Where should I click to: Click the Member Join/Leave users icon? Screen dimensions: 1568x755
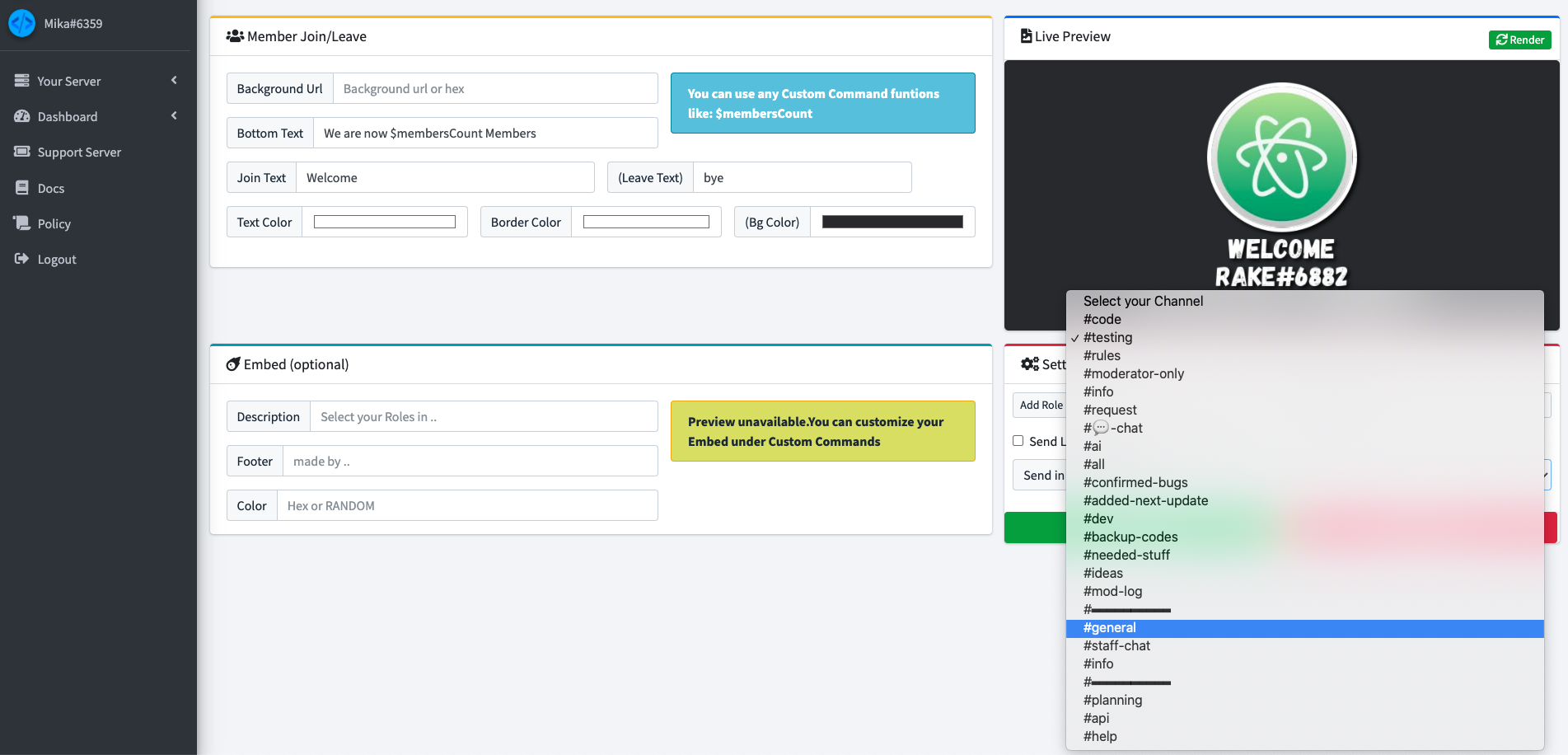(235, 36)
